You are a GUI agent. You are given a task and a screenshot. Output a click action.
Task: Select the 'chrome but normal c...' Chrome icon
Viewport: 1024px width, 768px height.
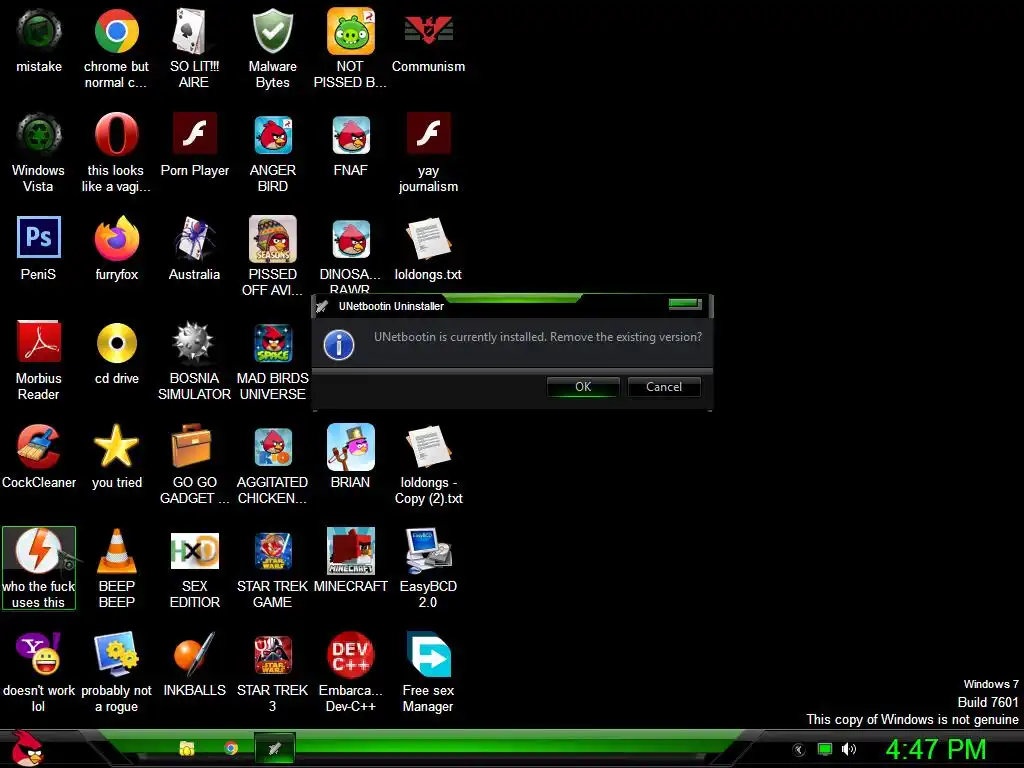(116, 31)
